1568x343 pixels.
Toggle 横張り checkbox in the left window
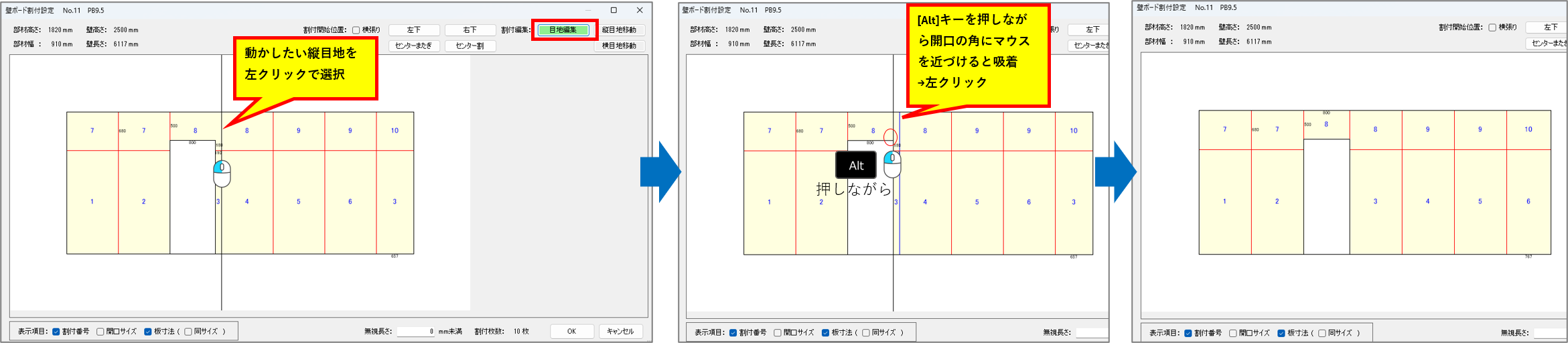[x=356, y=30]
